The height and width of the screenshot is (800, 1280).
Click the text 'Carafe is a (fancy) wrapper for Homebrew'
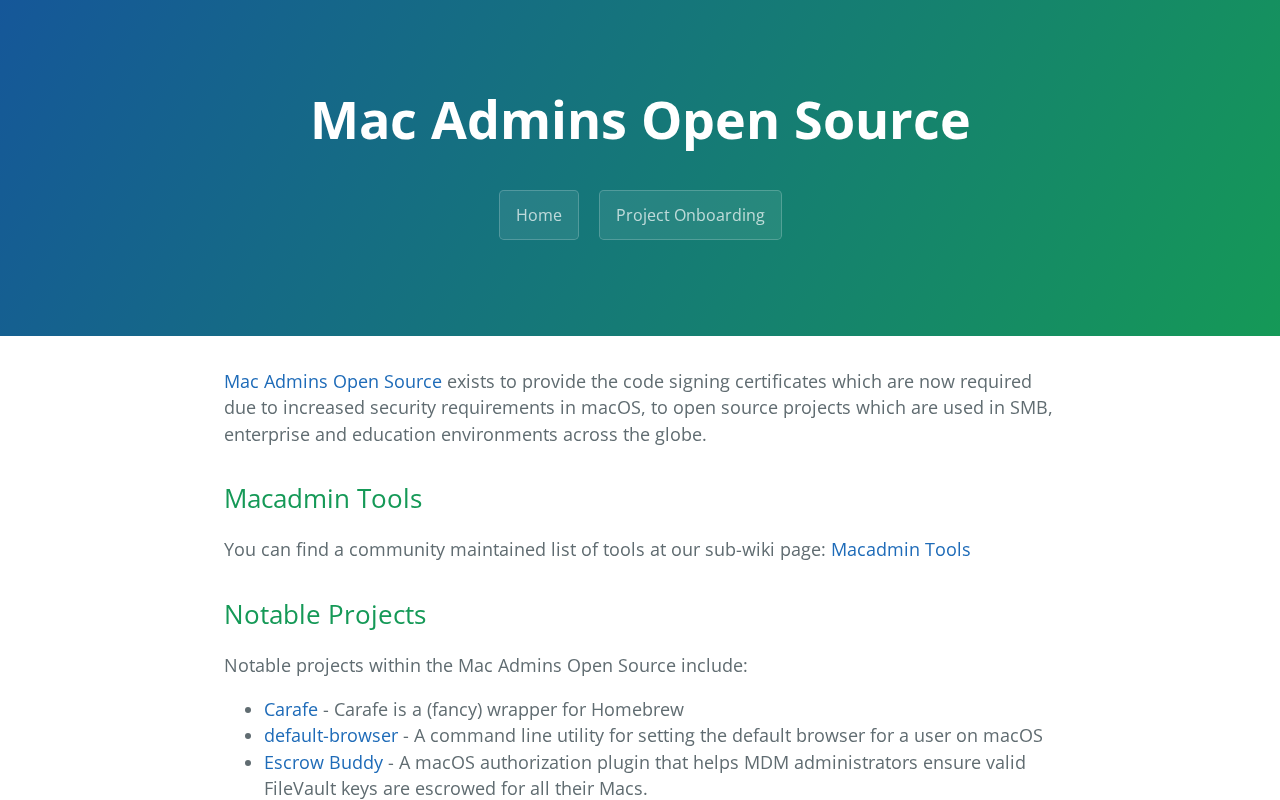509,709
